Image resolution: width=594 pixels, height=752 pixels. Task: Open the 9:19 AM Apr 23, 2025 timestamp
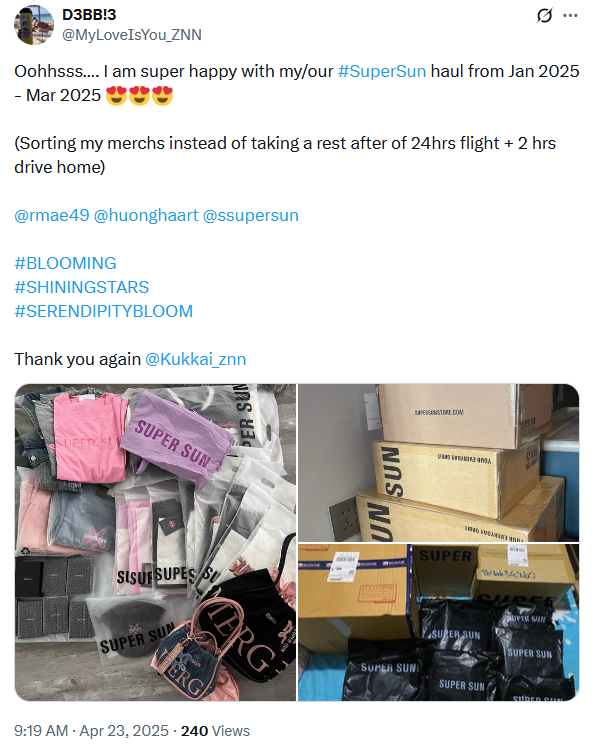pyautogui.click(x=91, y=731)
